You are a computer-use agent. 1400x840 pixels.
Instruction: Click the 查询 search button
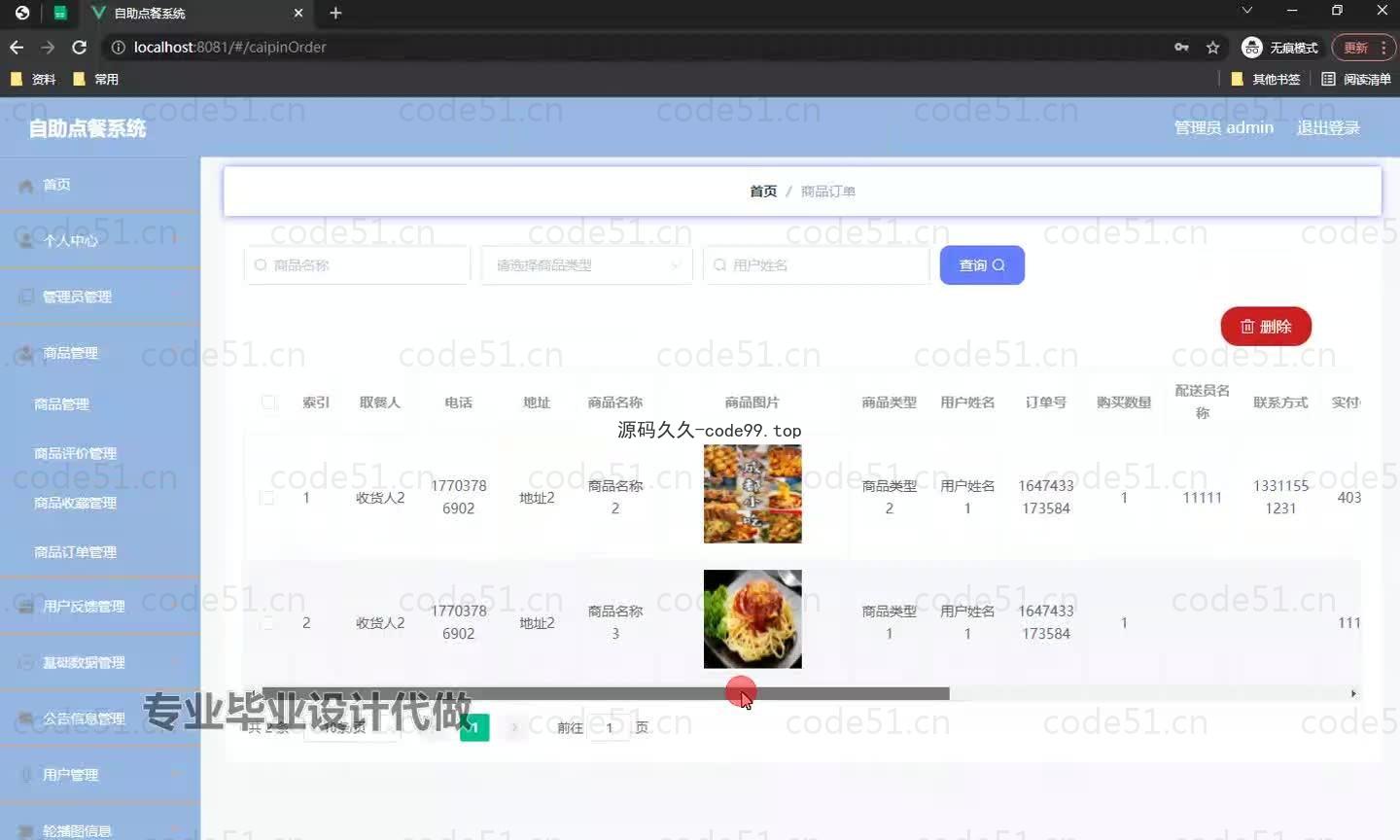tap(982, 264)
